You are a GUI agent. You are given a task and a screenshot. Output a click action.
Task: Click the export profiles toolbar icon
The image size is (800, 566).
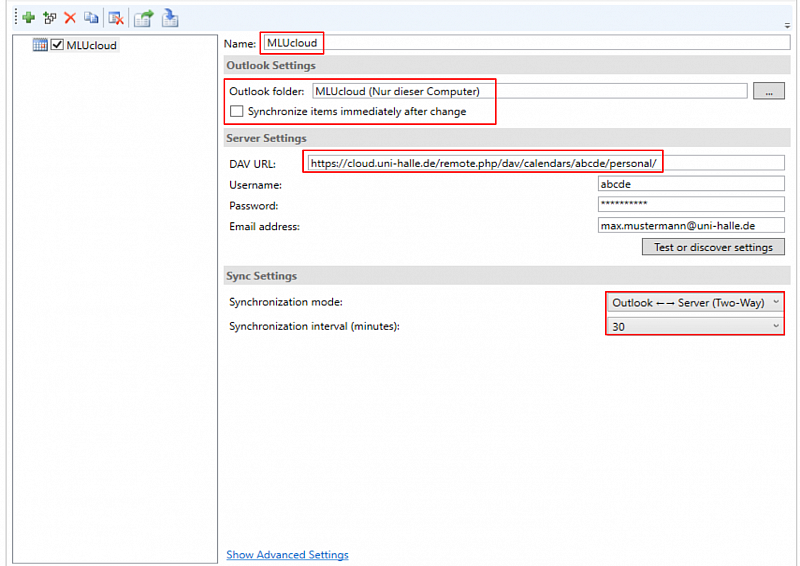[144, 18]
